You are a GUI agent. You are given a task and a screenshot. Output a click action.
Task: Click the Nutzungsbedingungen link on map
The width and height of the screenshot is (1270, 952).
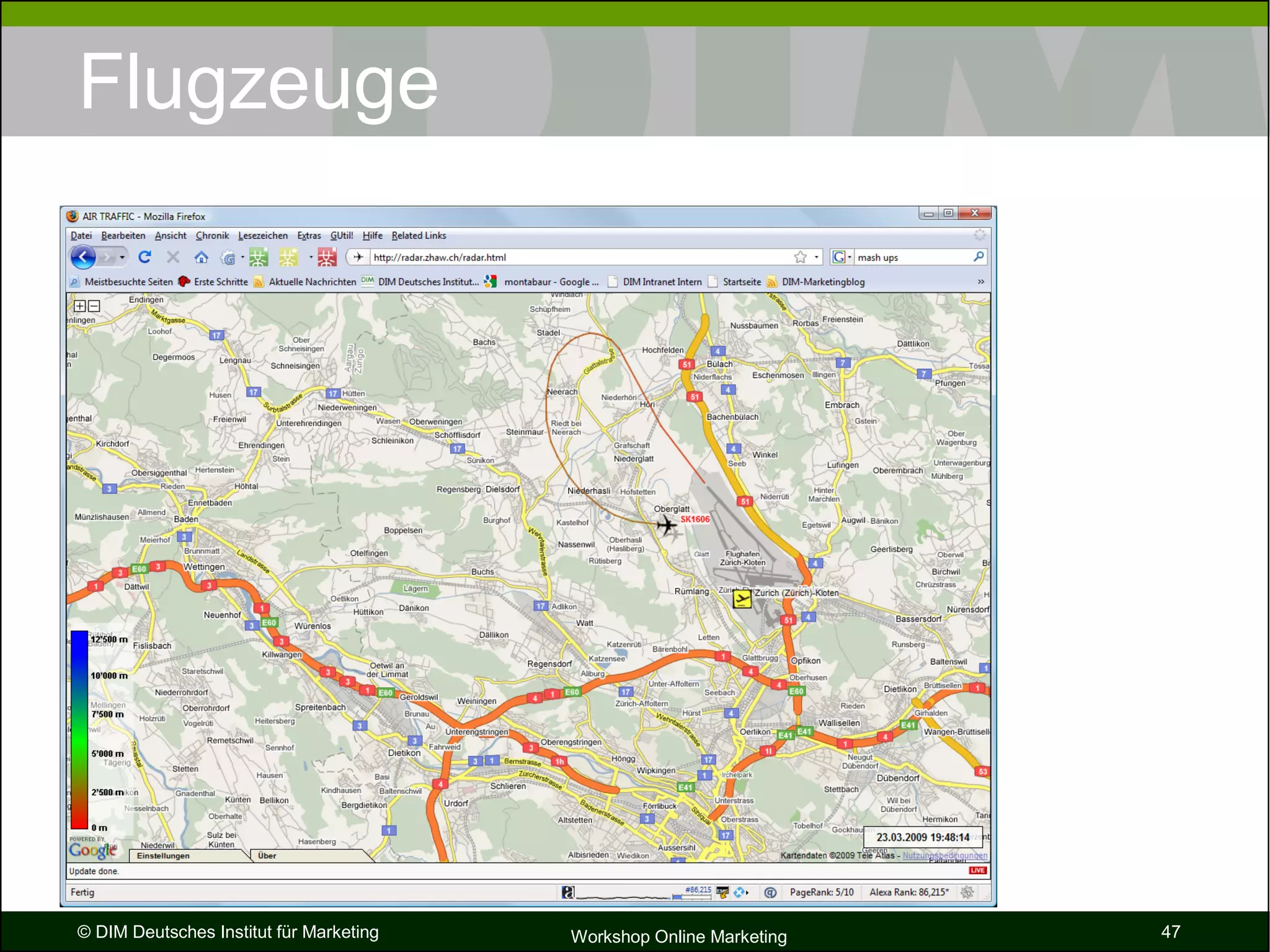(944, 855)
